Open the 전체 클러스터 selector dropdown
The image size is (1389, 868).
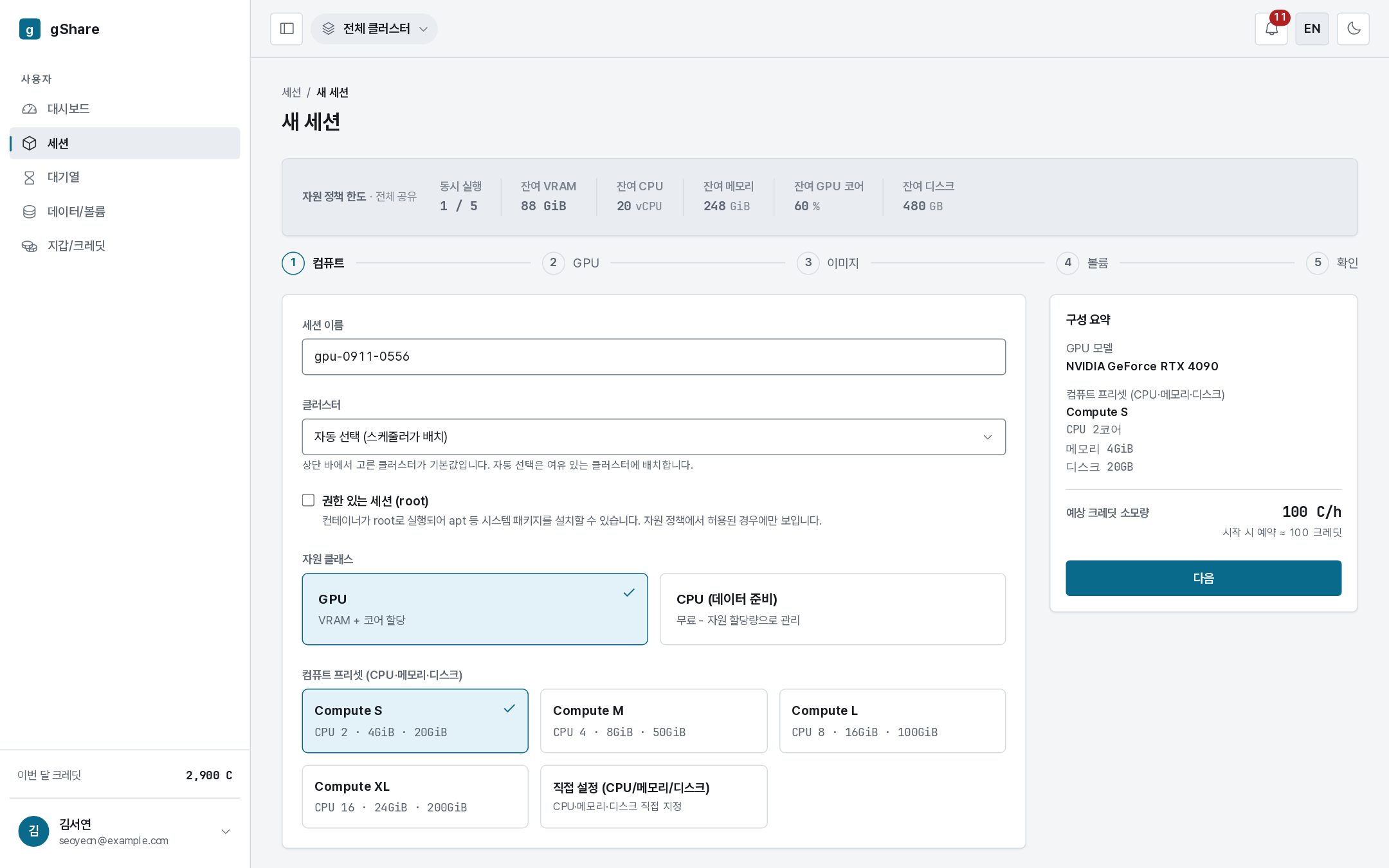pyautogui.click(x=374, y=29)
